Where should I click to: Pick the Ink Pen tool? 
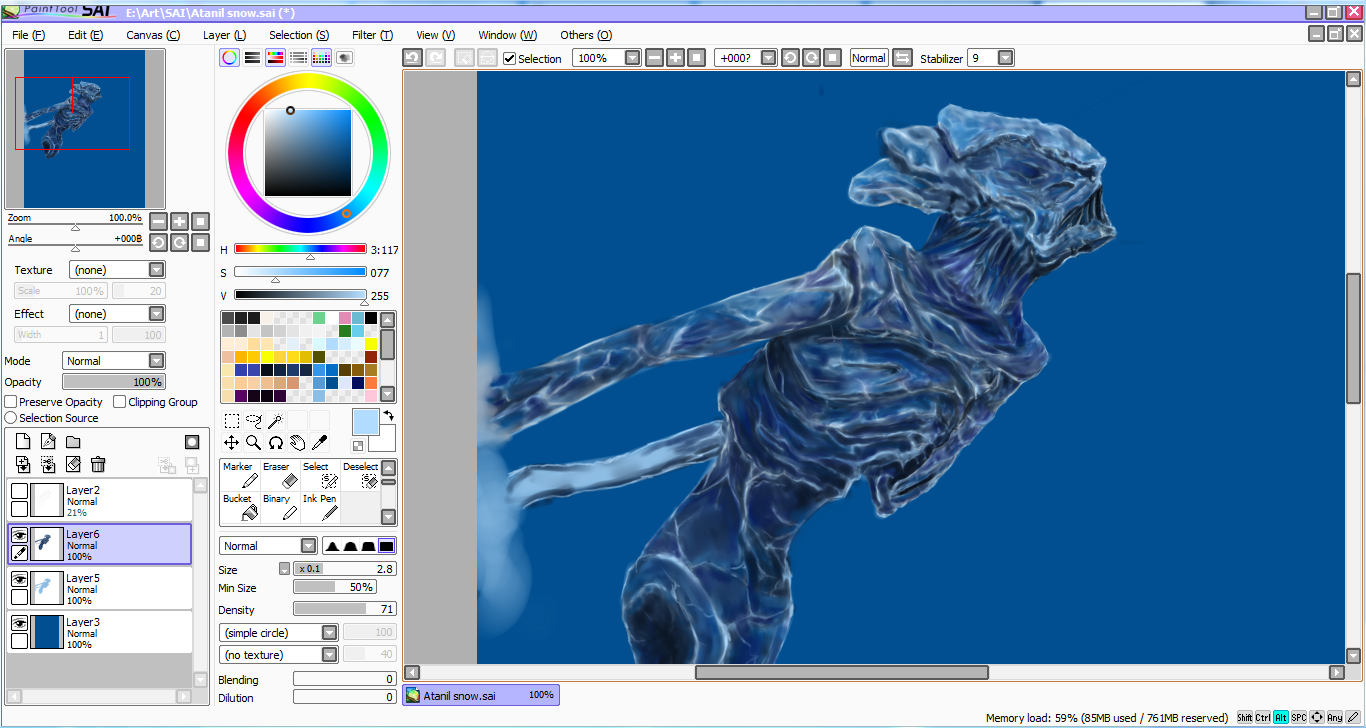pyautogui.click(x=320, y=507)
